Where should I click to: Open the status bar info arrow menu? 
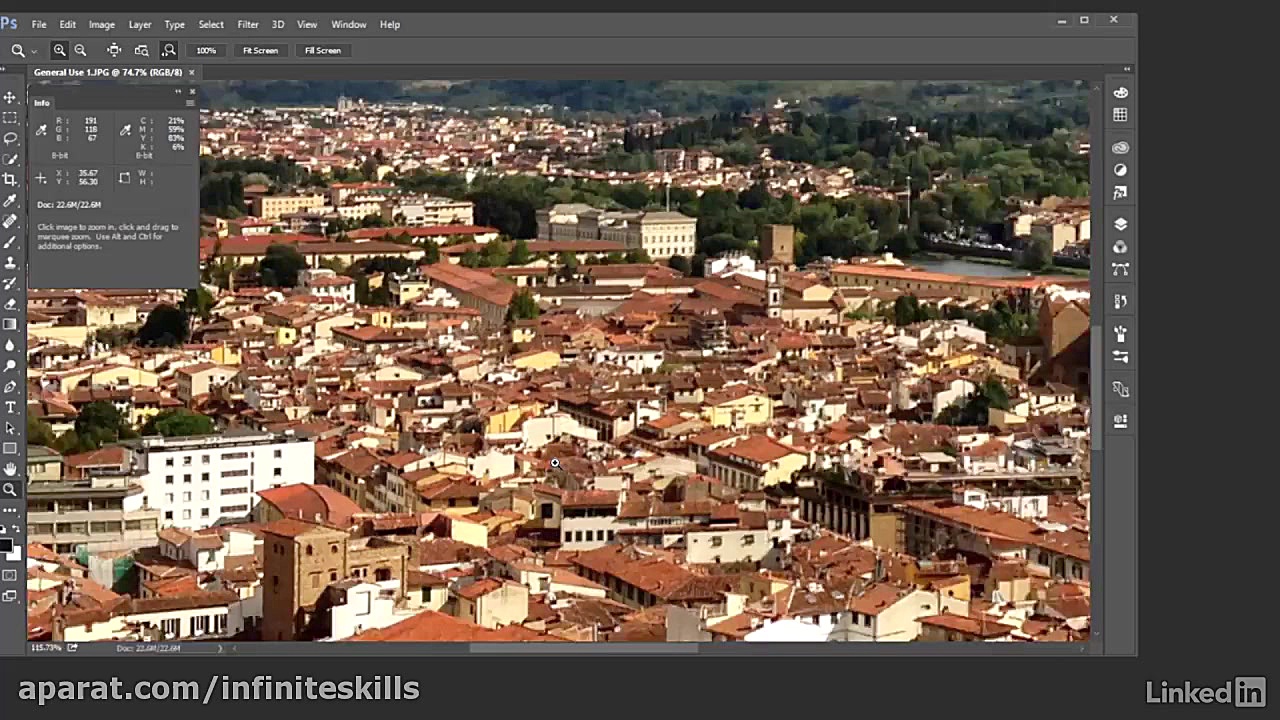221,648
